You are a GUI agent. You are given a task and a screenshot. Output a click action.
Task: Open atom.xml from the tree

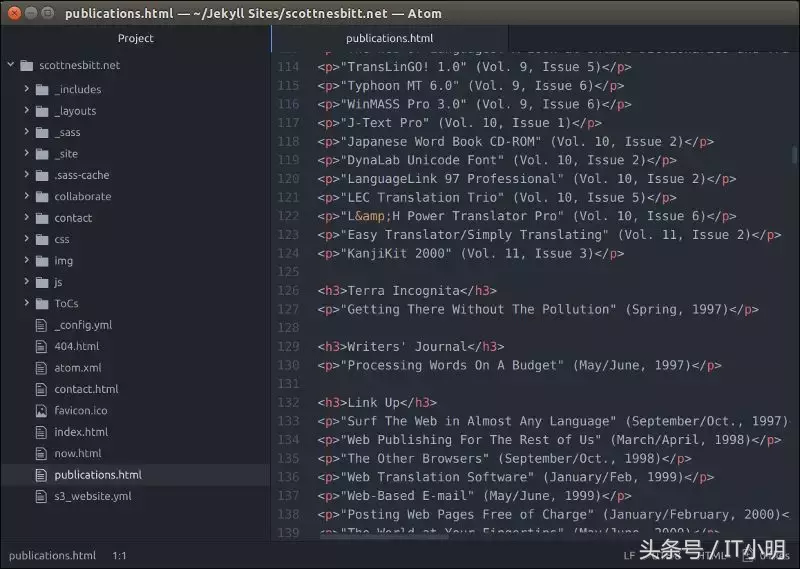[78, 368]
